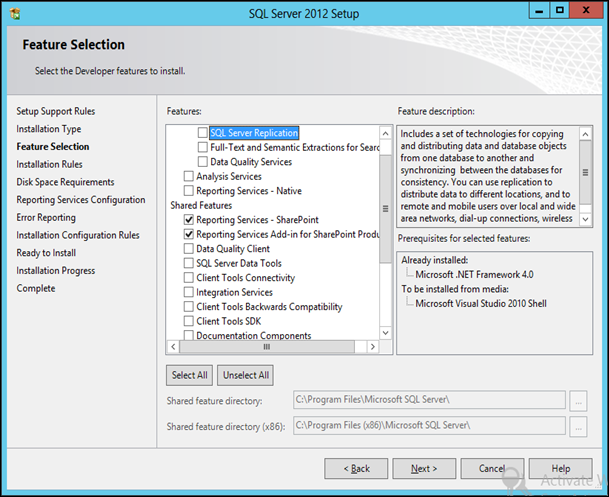Maximize the SQL Server 2012 Setup window
Screen dimensions: 609x497
[560, 10]
